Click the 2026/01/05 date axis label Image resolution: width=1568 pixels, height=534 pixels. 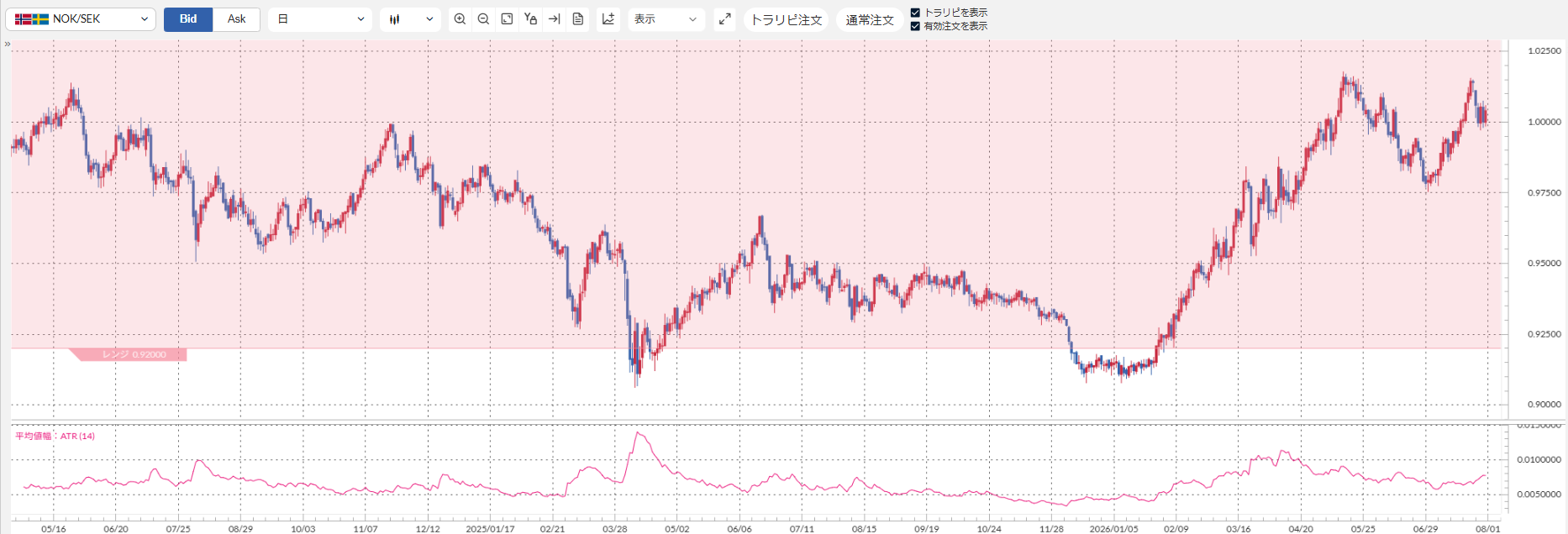click(1114, 529)
